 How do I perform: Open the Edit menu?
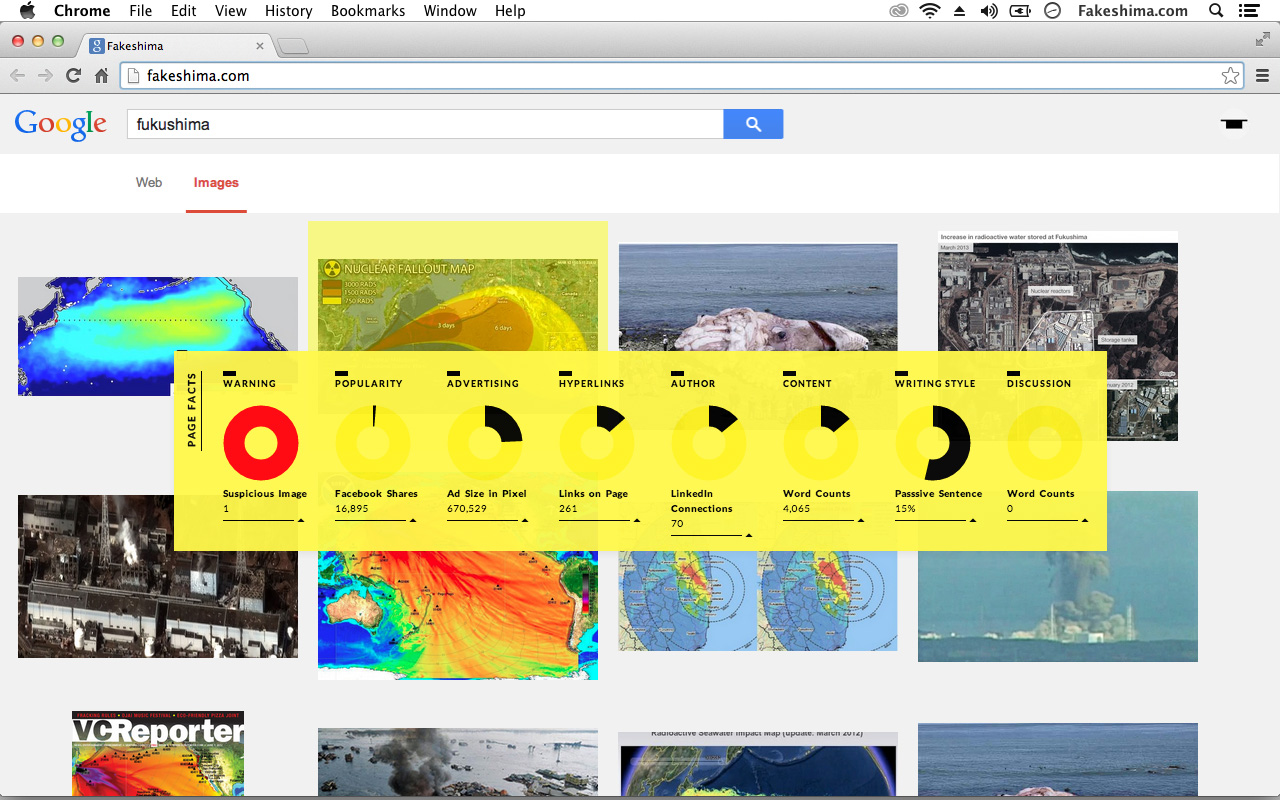coord(183,11)
